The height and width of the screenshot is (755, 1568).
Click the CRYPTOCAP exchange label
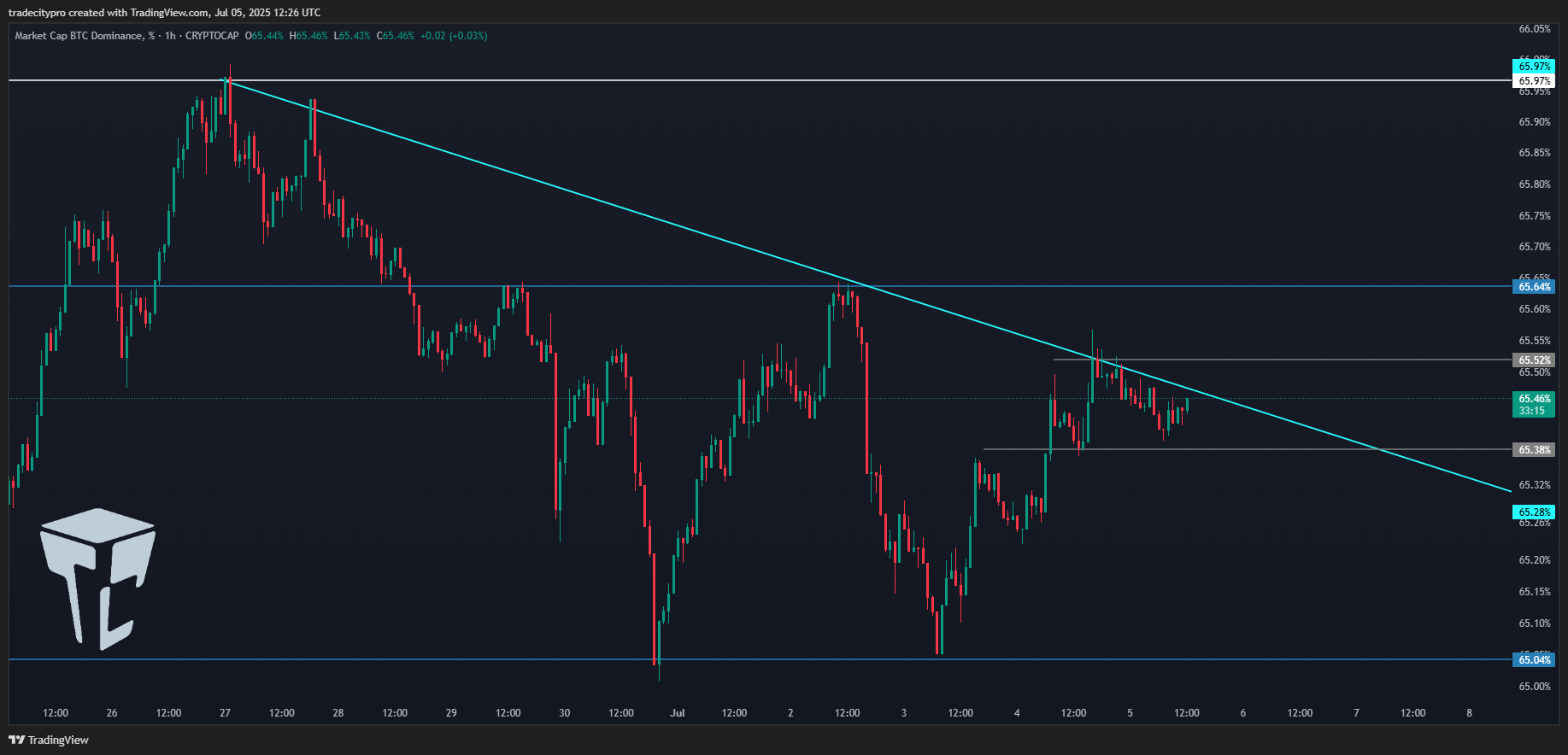[212, 36]
